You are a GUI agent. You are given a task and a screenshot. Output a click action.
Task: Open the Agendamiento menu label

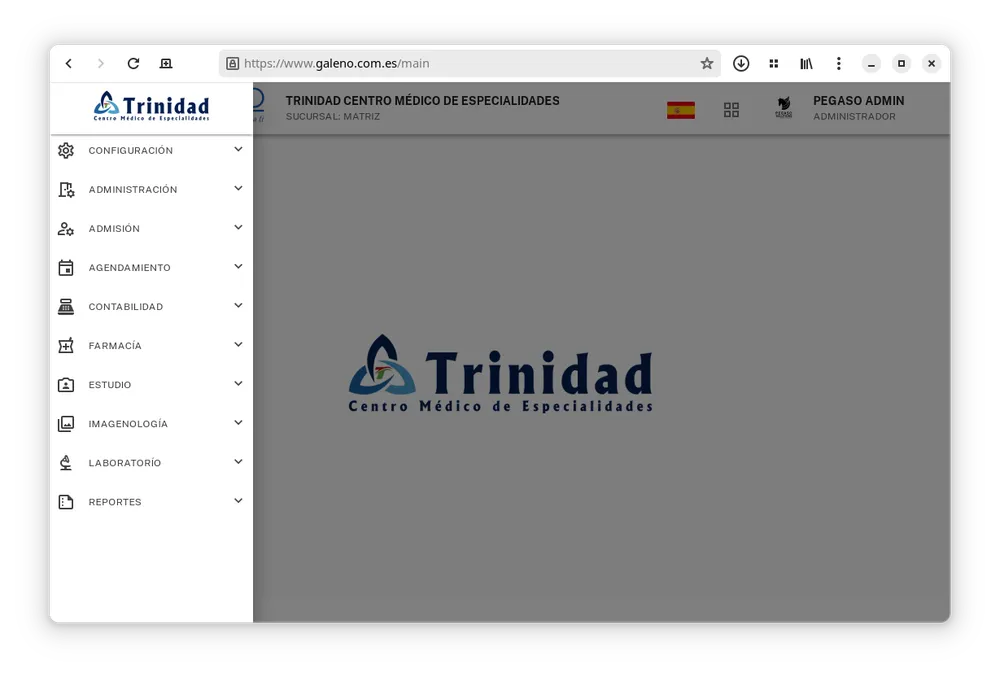[x=129, y=268]
